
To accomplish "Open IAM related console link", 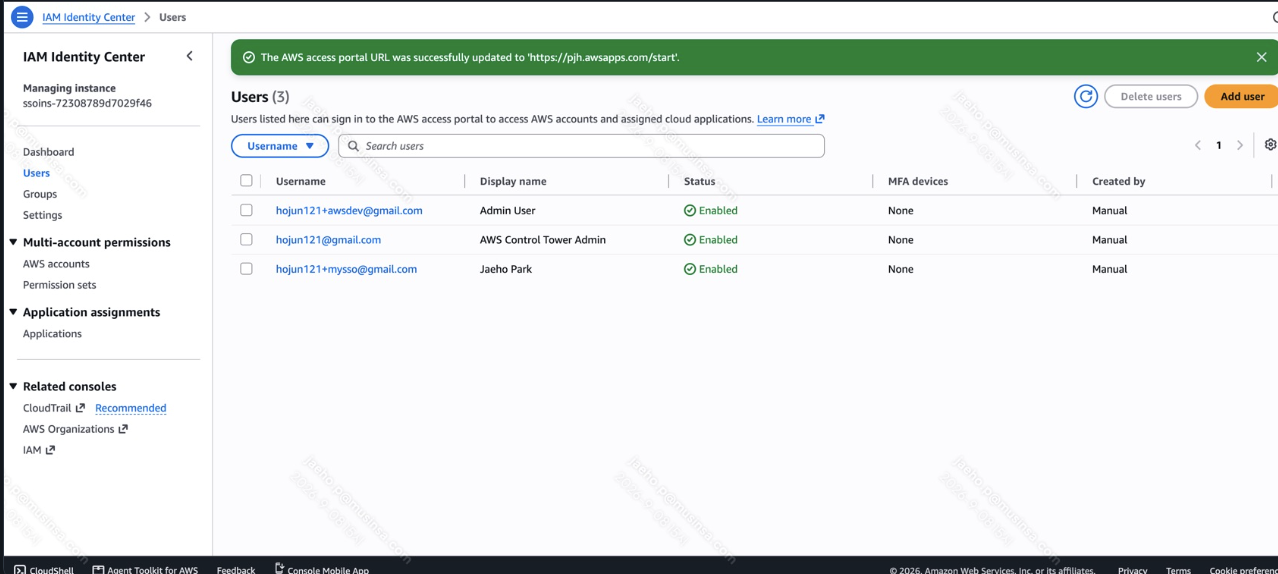I will click(x=39, y=450).
